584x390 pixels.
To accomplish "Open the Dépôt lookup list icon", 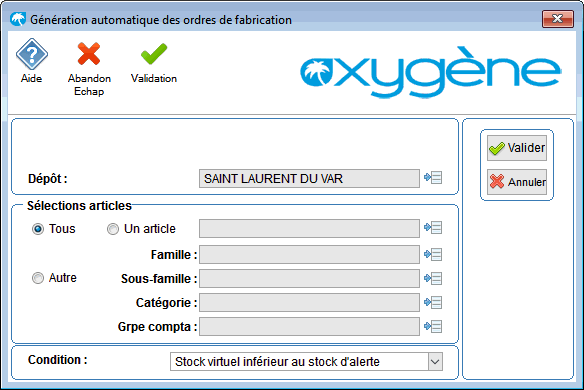I will click(433, 178).
